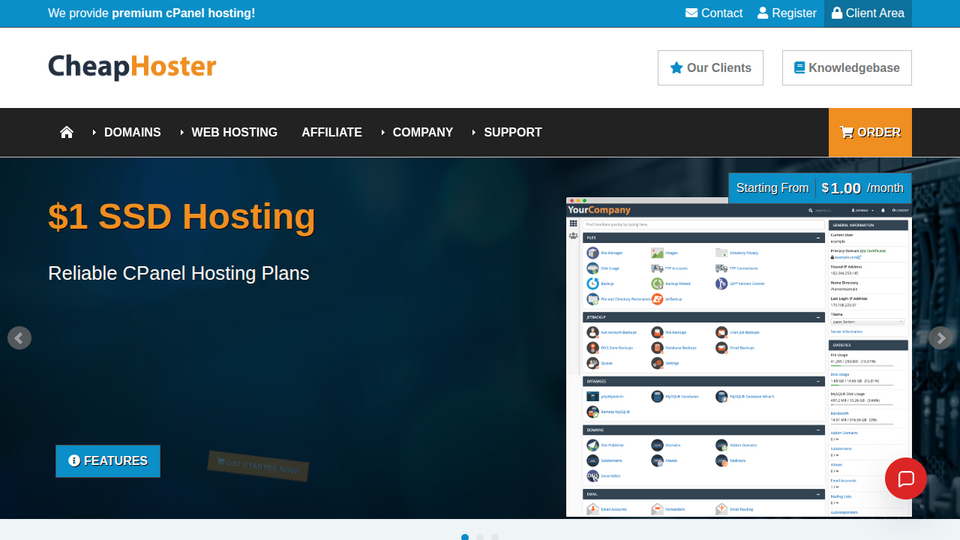Go to the home page via house icon

click(67, 132)
